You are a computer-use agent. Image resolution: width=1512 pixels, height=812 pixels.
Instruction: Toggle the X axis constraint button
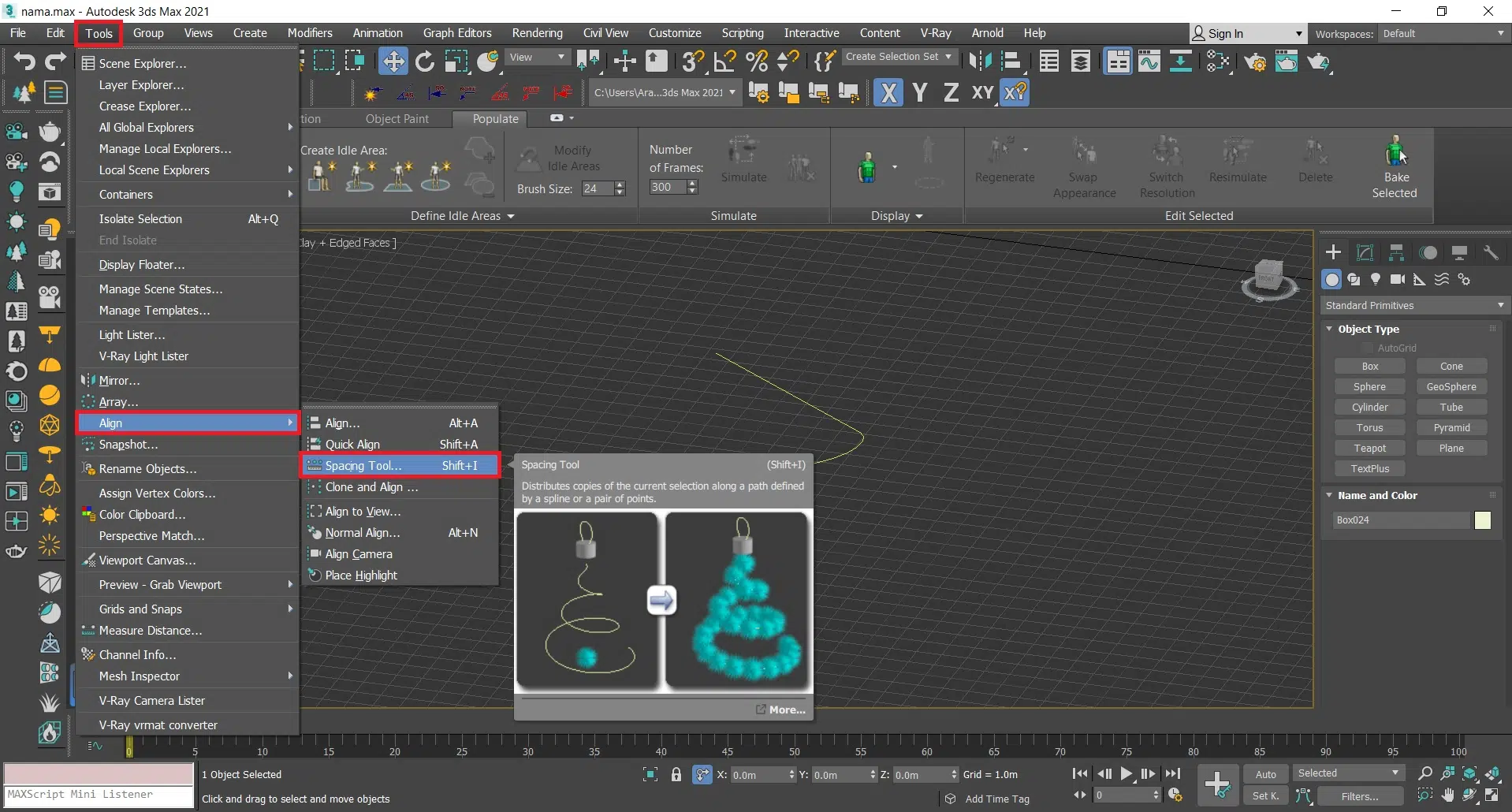coord(888,93)
